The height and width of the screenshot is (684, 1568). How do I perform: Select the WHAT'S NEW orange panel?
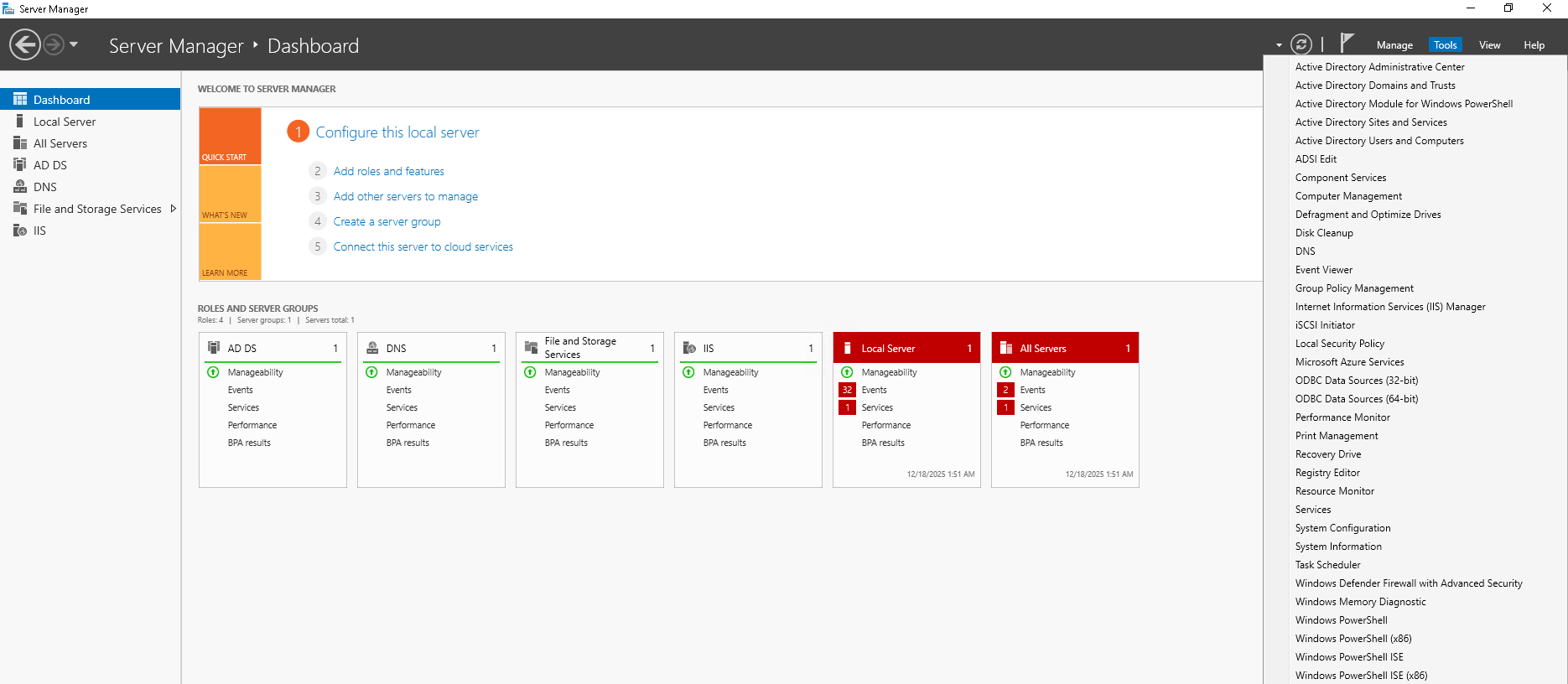coord(230,194)
